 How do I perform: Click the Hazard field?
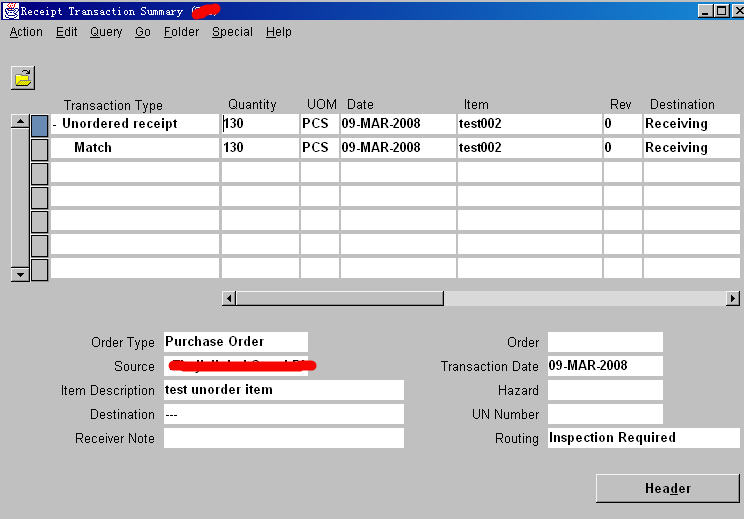pyautogui.click(x=605, y=390)
